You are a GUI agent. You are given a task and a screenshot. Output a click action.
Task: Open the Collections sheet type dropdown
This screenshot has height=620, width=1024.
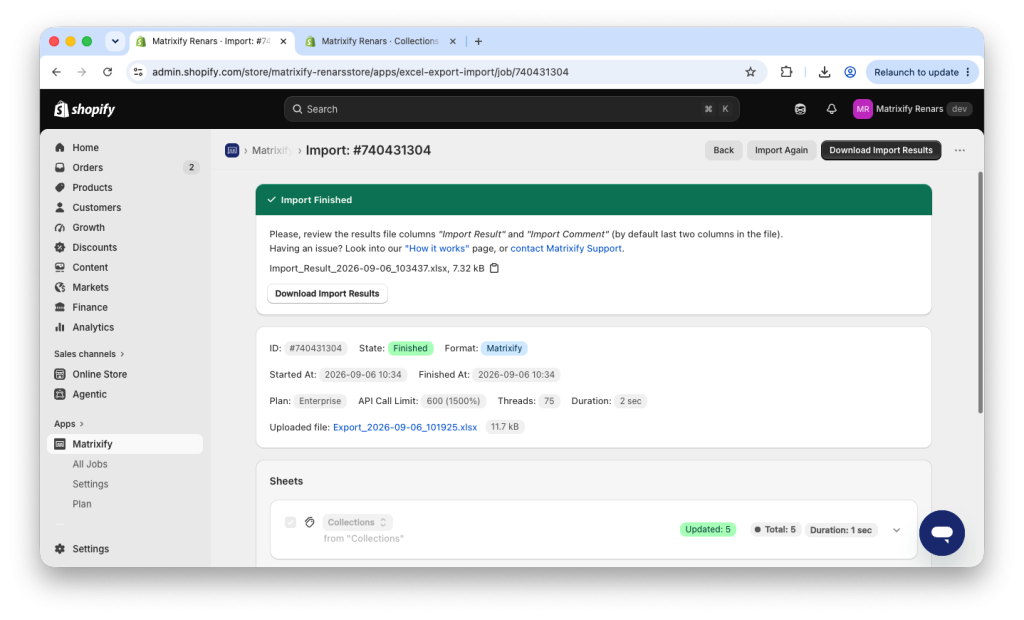[357, 522]
